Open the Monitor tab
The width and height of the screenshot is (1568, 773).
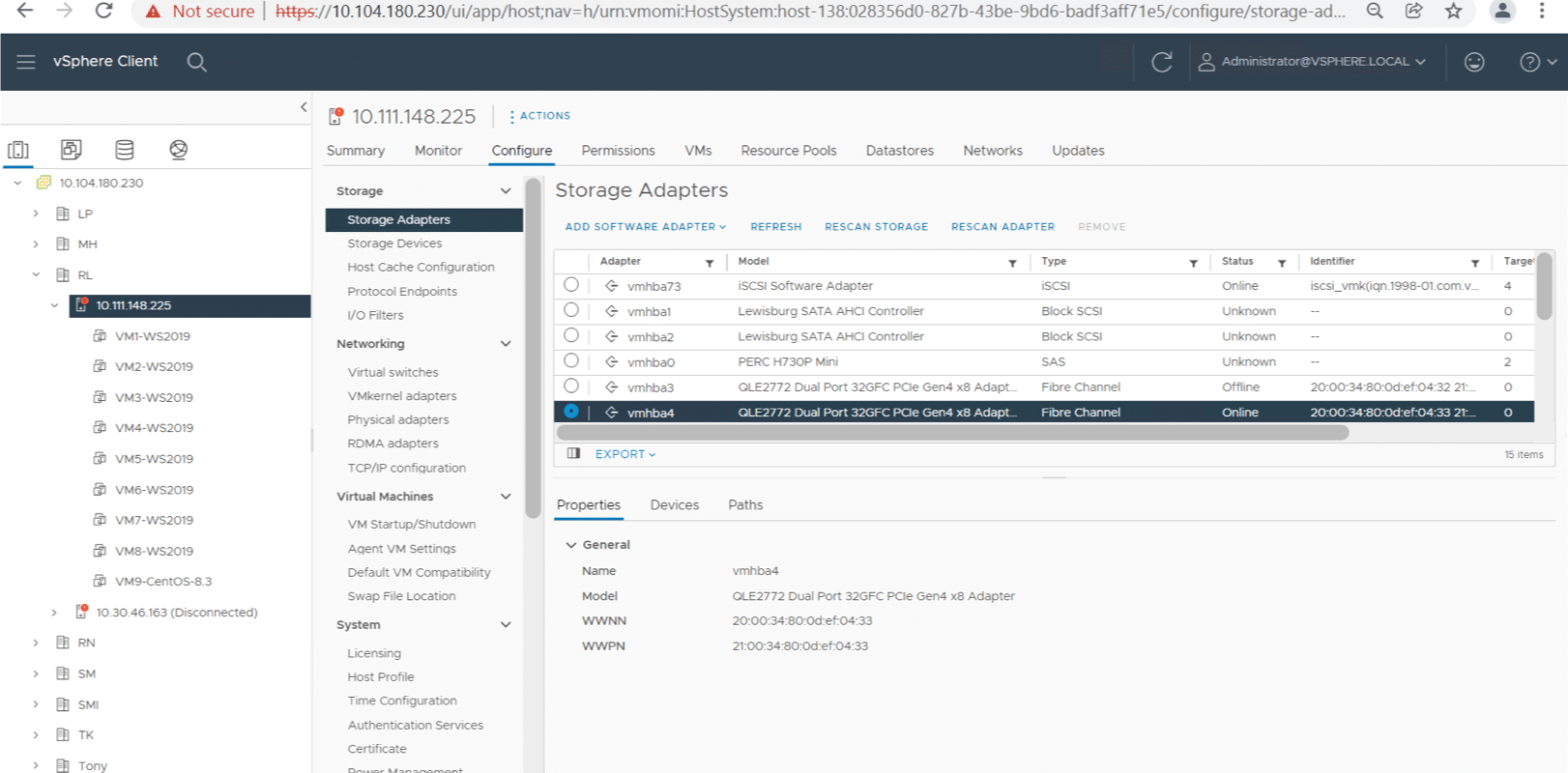tap(438, 151)
